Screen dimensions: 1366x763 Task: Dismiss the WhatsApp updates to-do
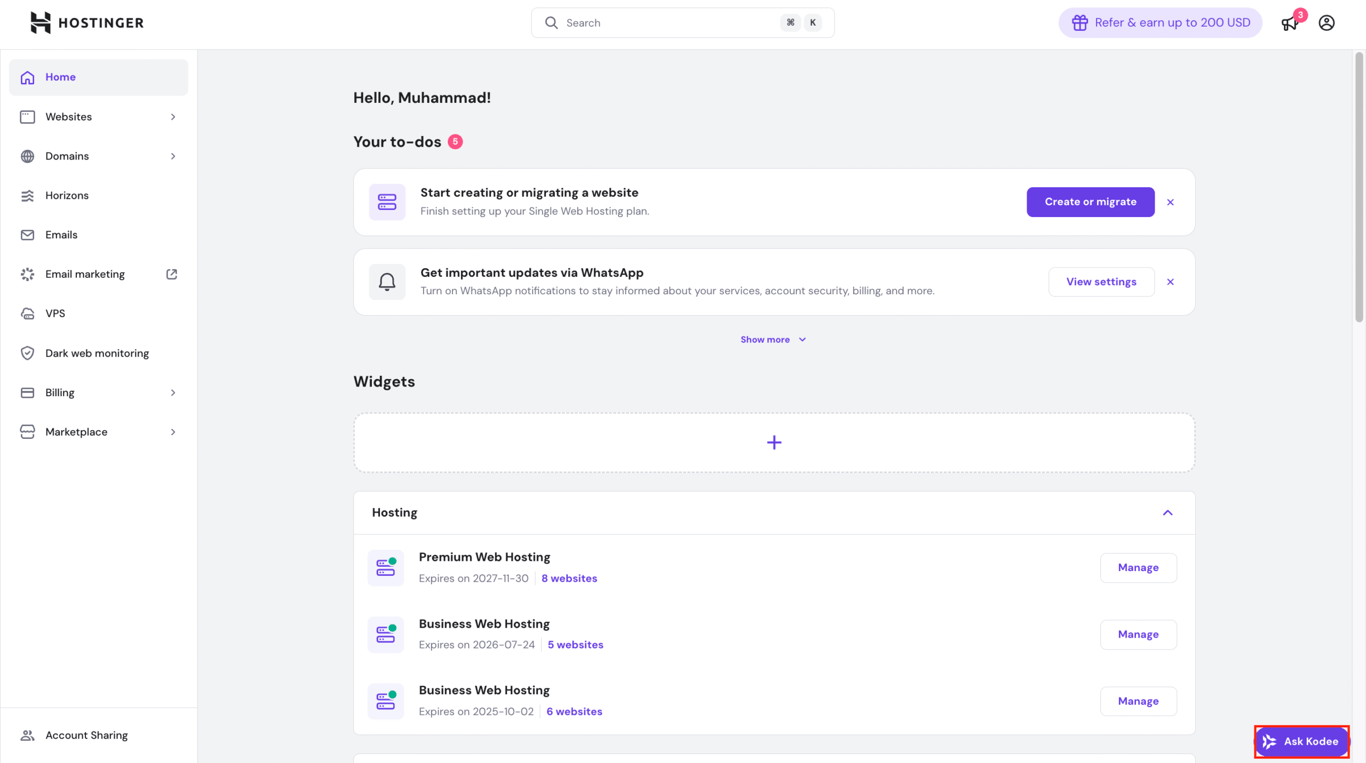[x=1170, y=282]
